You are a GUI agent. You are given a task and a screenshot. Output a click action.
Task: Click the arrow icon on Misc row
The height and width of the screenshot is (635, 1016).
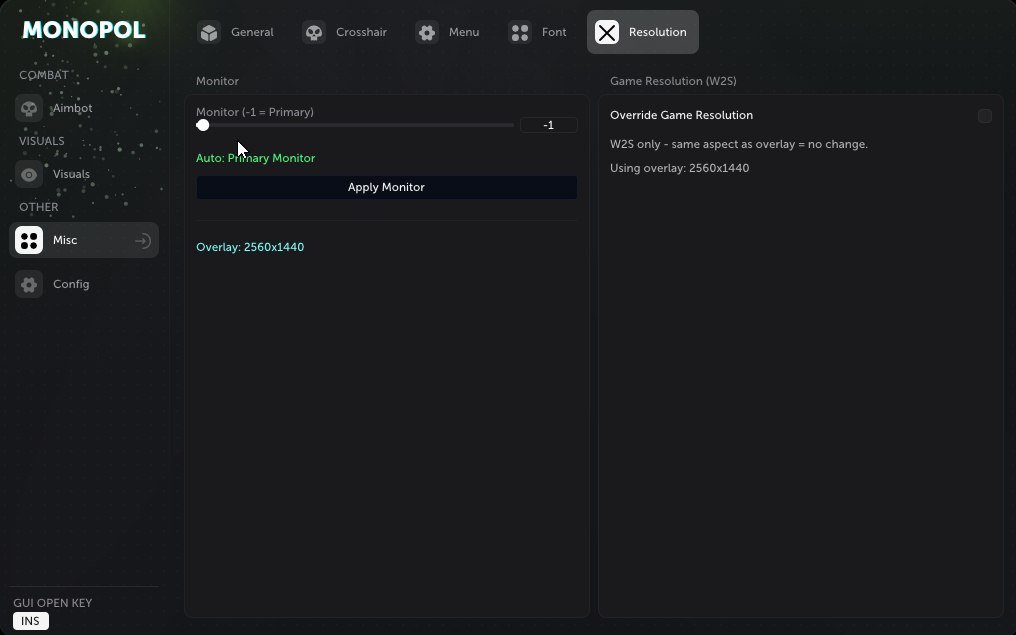[143, 241]
